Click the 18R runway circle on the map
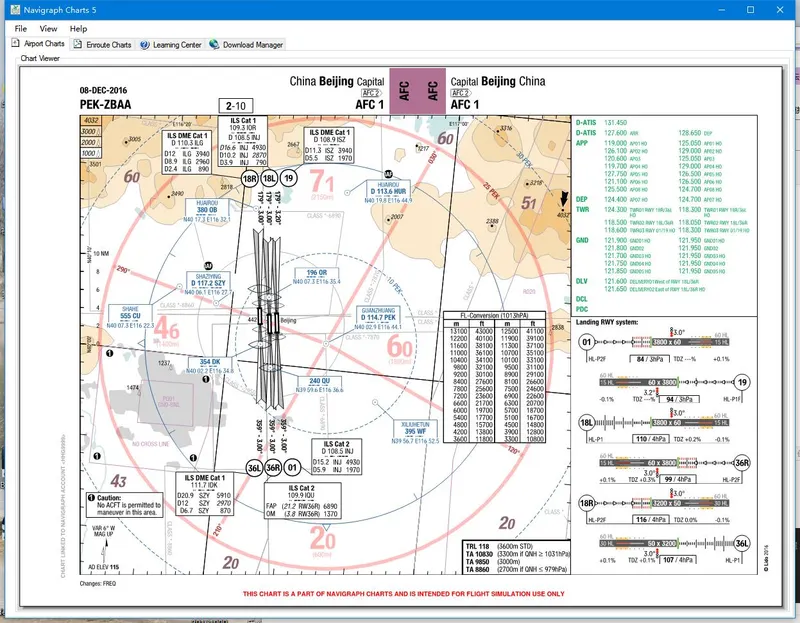The width and height of the screenshot is (800, 623). 249,179
